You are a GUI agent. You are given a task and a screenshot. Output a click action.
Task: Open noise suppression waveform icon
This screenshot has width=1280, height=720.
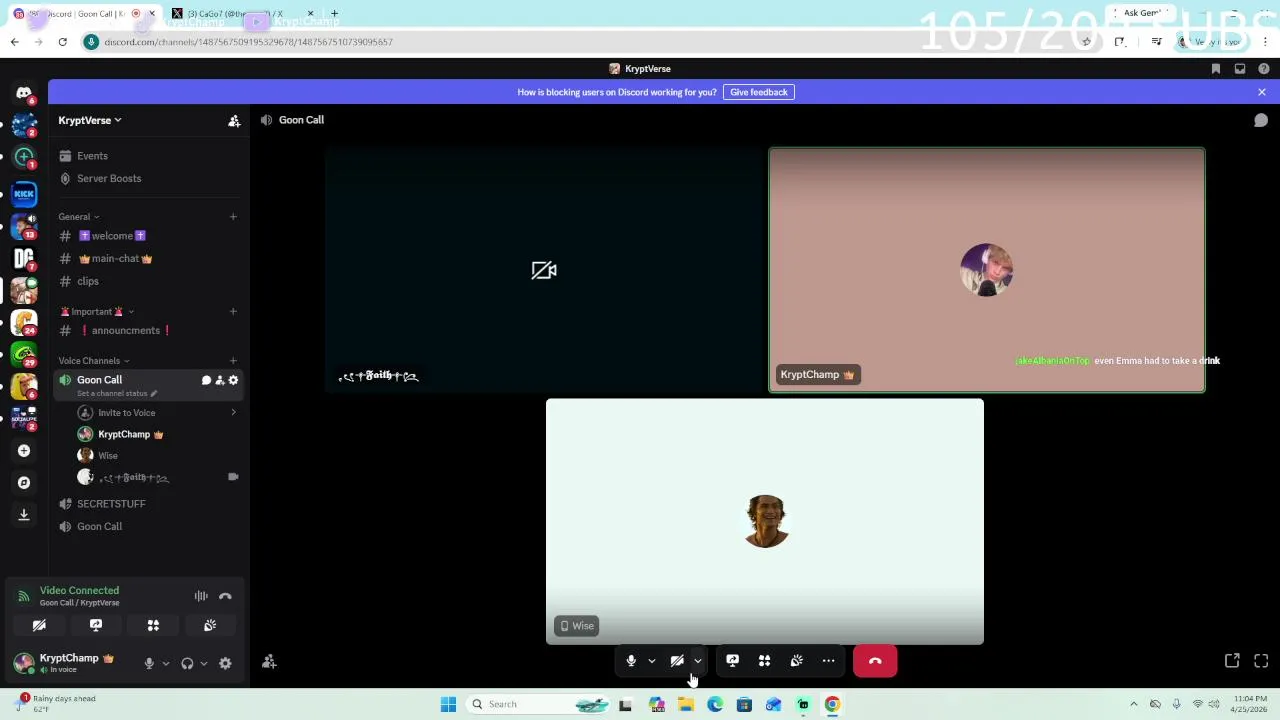[201, 596]
